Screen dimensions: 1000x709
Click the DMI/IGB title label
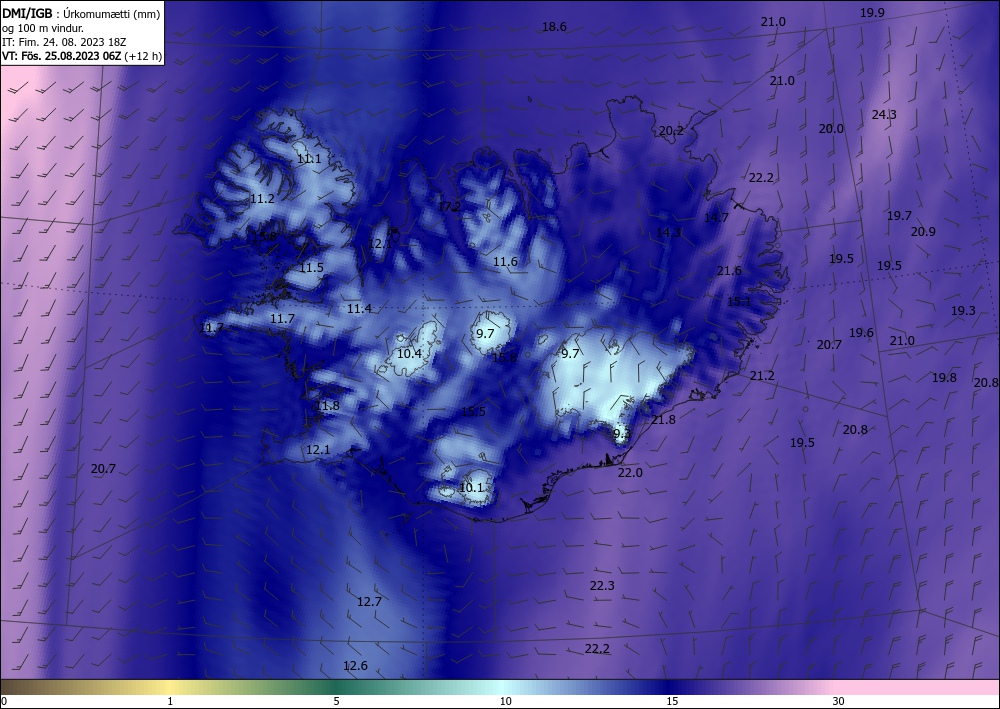[27, 13]
